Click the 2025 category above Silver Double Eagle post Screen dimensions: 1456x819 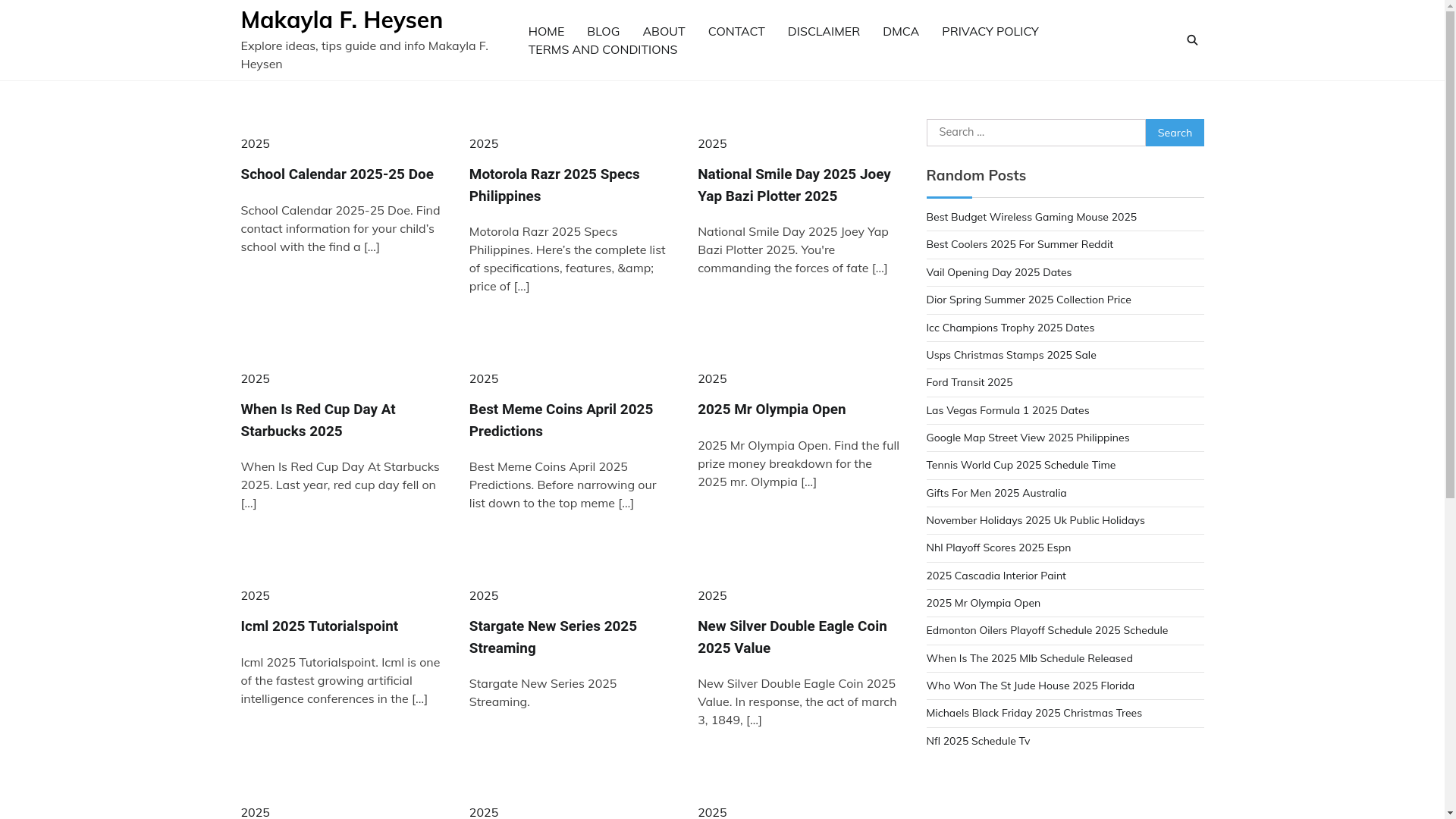tap(712, 595)
